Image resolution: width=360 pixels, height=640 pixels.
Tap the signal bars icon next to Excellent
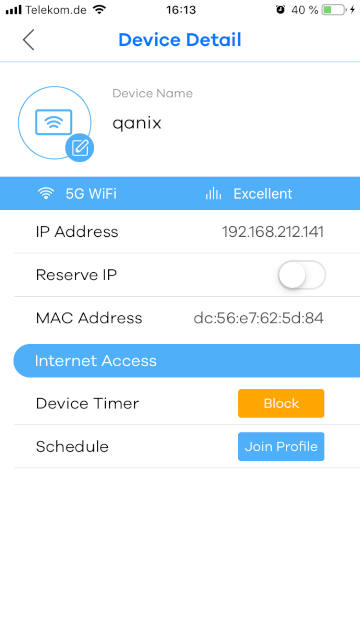(x=213, y=193)
